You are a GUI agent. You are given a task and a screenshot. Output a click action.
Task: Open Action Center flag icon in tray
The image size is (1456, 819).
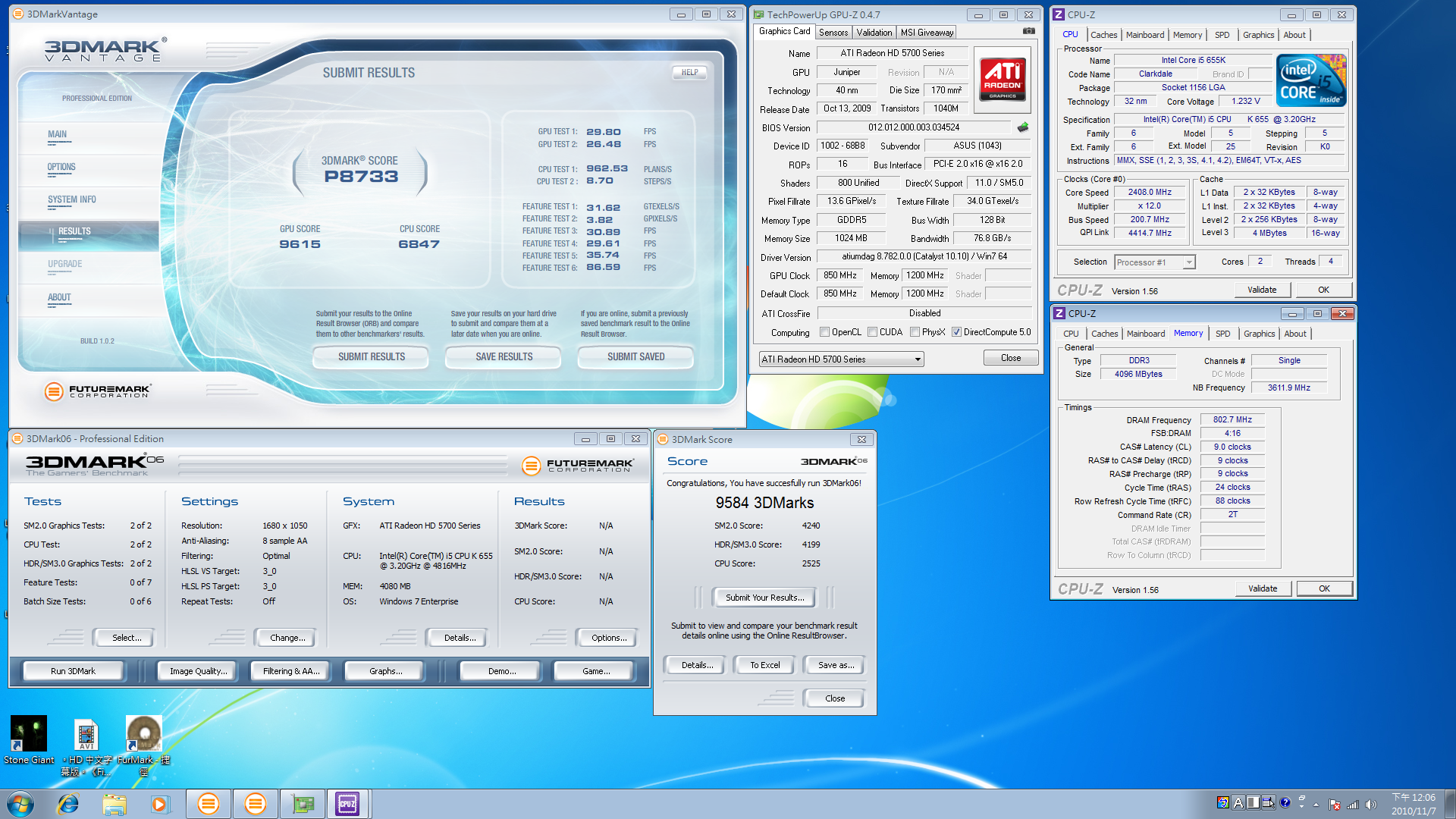click(1334, 805)
